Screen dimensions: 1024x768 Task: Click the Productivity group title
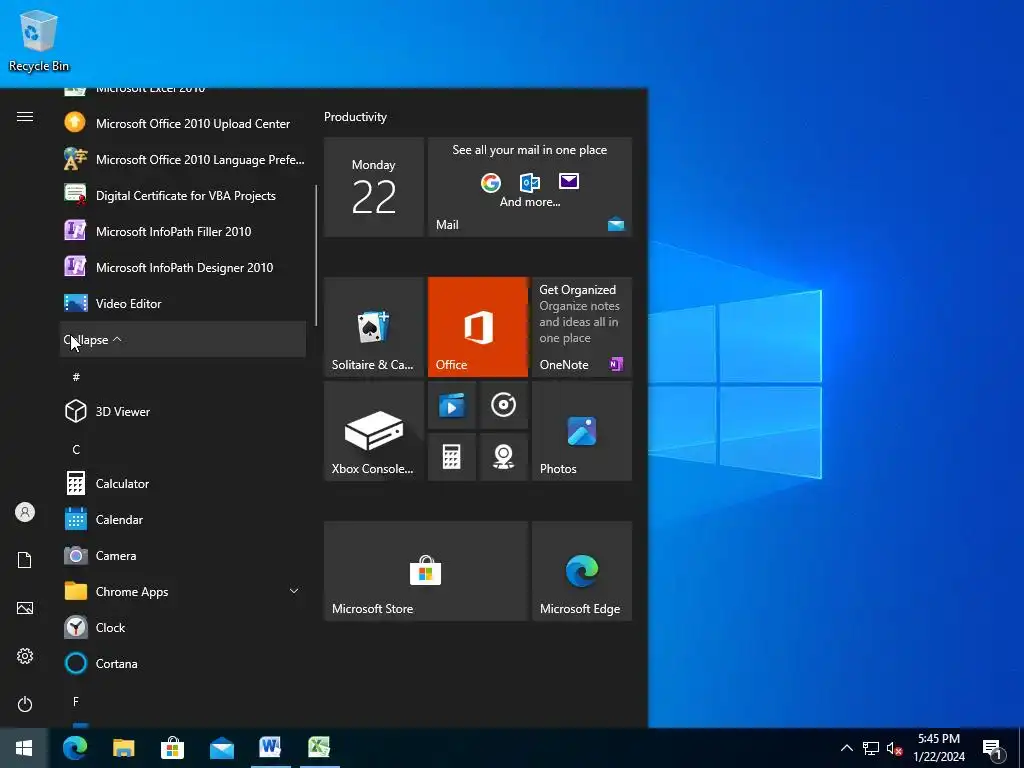355,117
